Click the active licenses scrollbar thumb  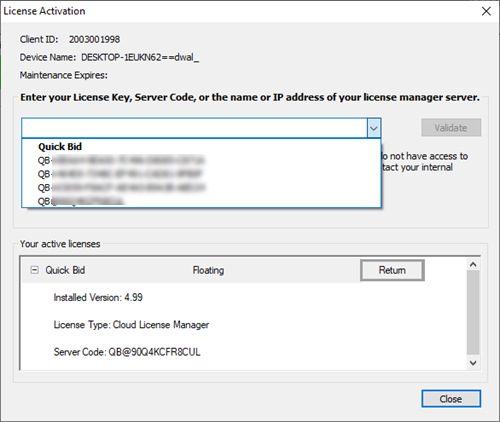click(473, 312)
